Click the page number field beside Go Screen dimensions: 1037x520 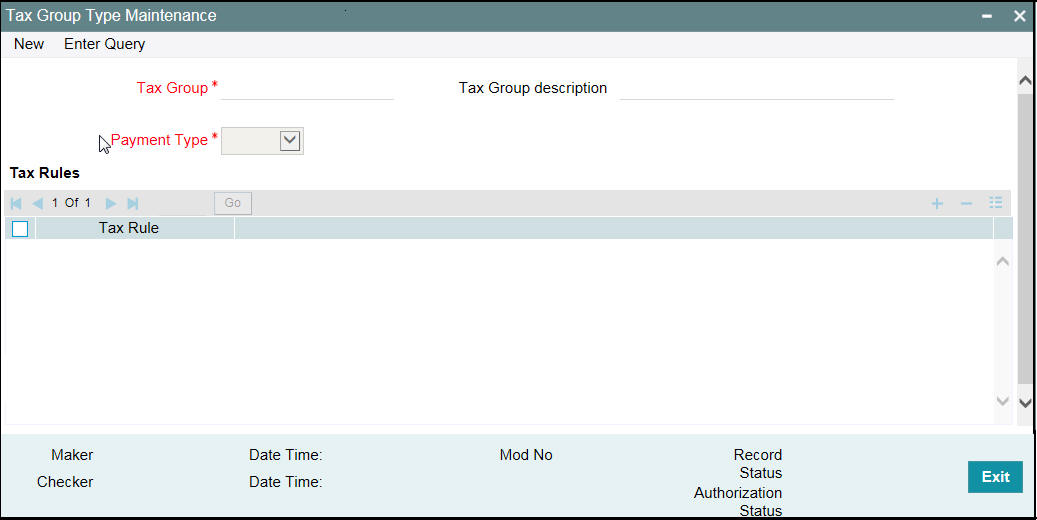click(x=183, y=203)
